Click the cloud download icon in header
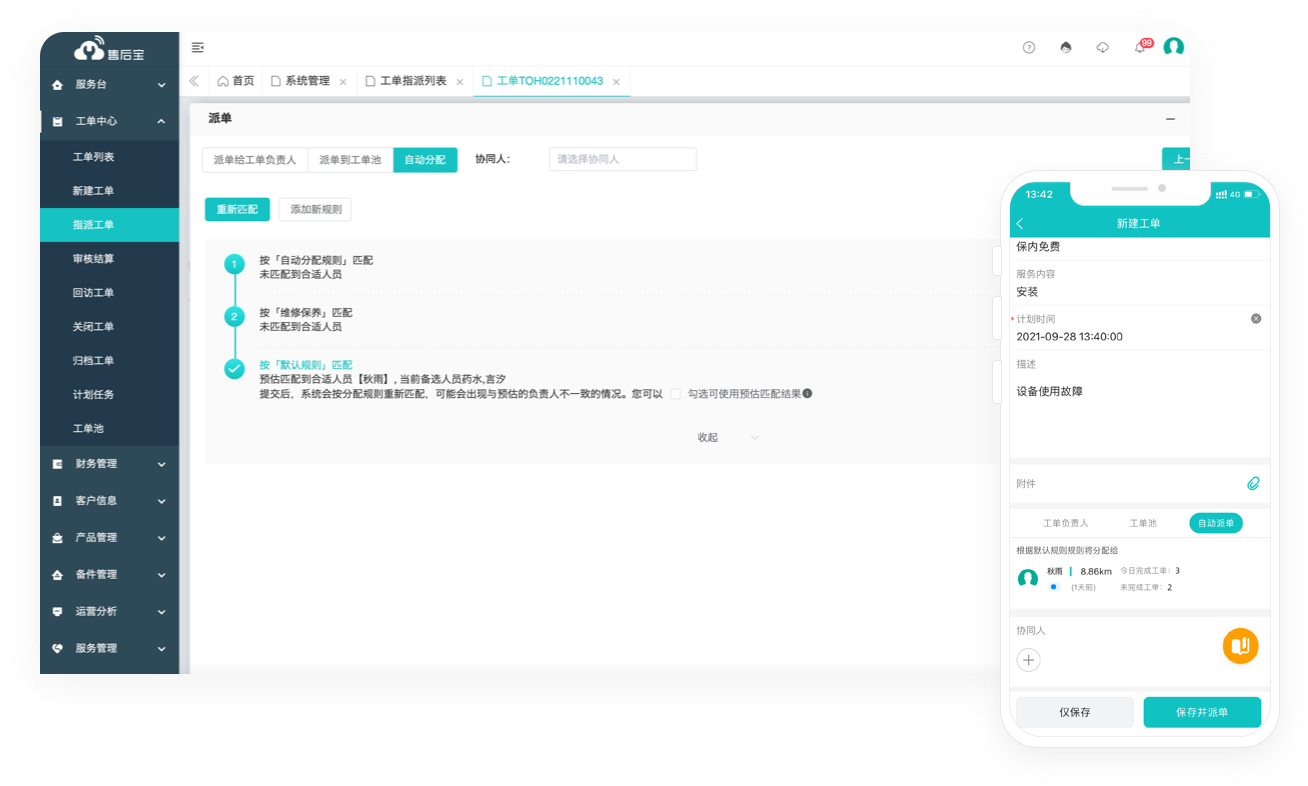The width and height of the screenshot is (1308, 786). (1103, 48)
